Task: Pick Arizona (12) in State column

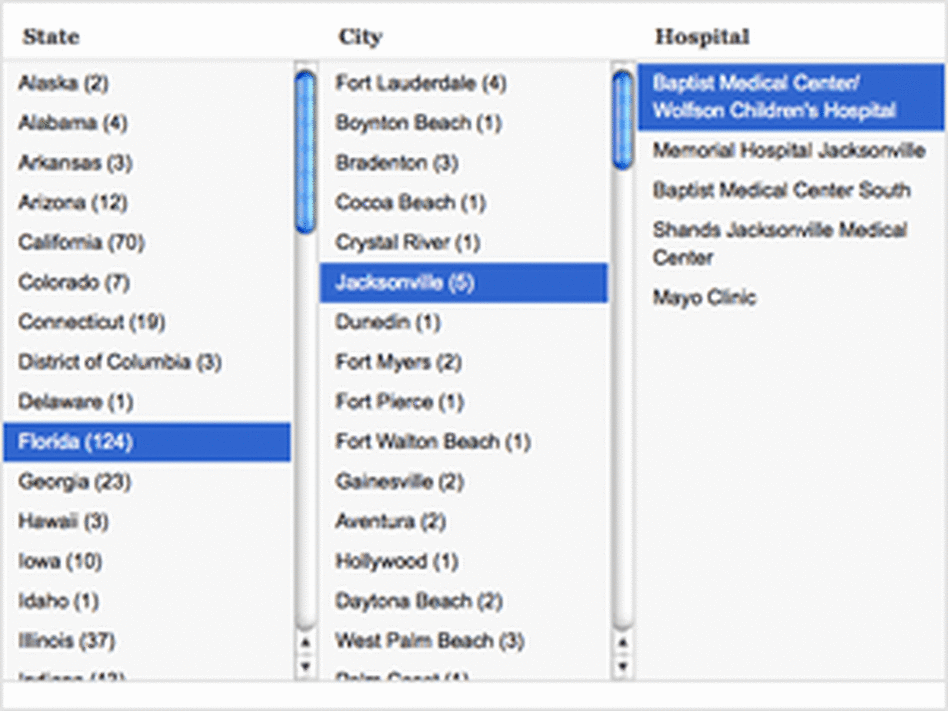Action: pyautogui.click(x=147, y=203)
